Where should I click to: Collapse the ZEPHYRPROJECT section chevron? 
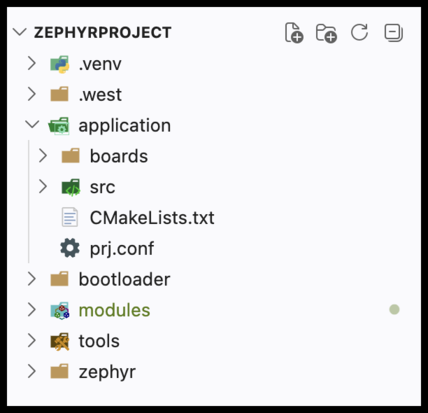pos(20,32)
